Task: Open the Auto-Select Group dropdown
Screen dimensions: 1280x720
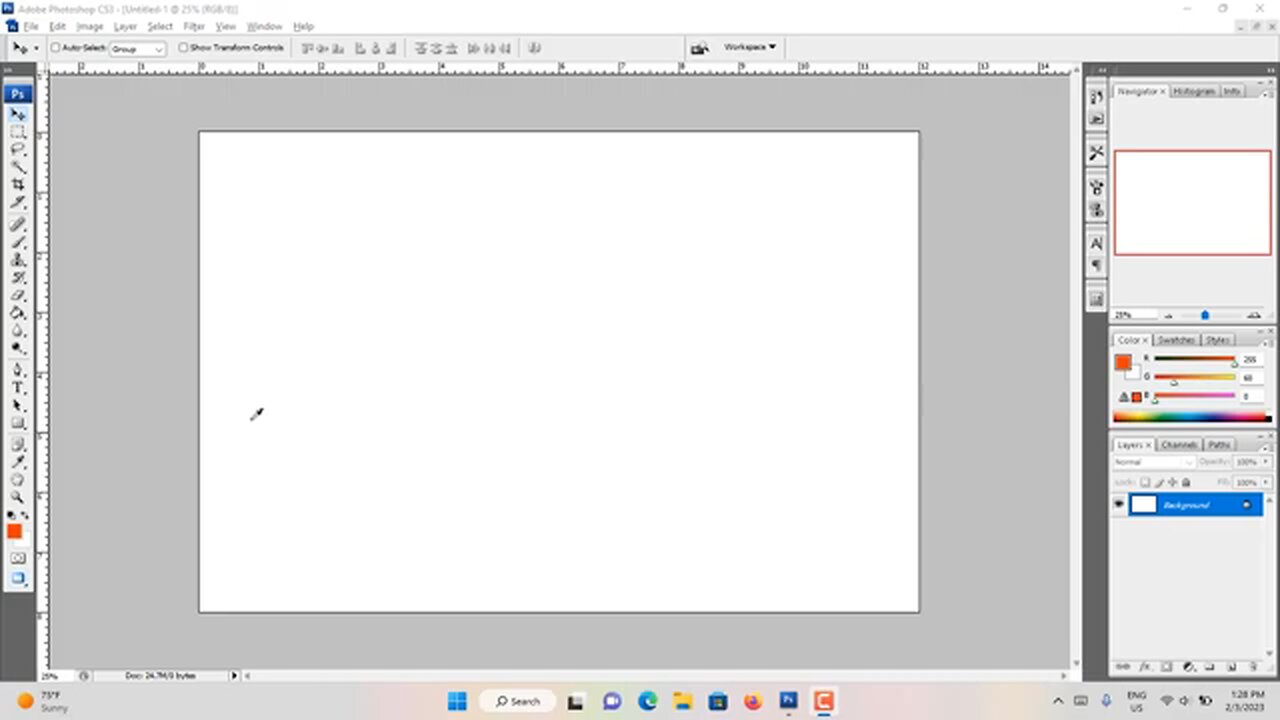Action: 138,48
